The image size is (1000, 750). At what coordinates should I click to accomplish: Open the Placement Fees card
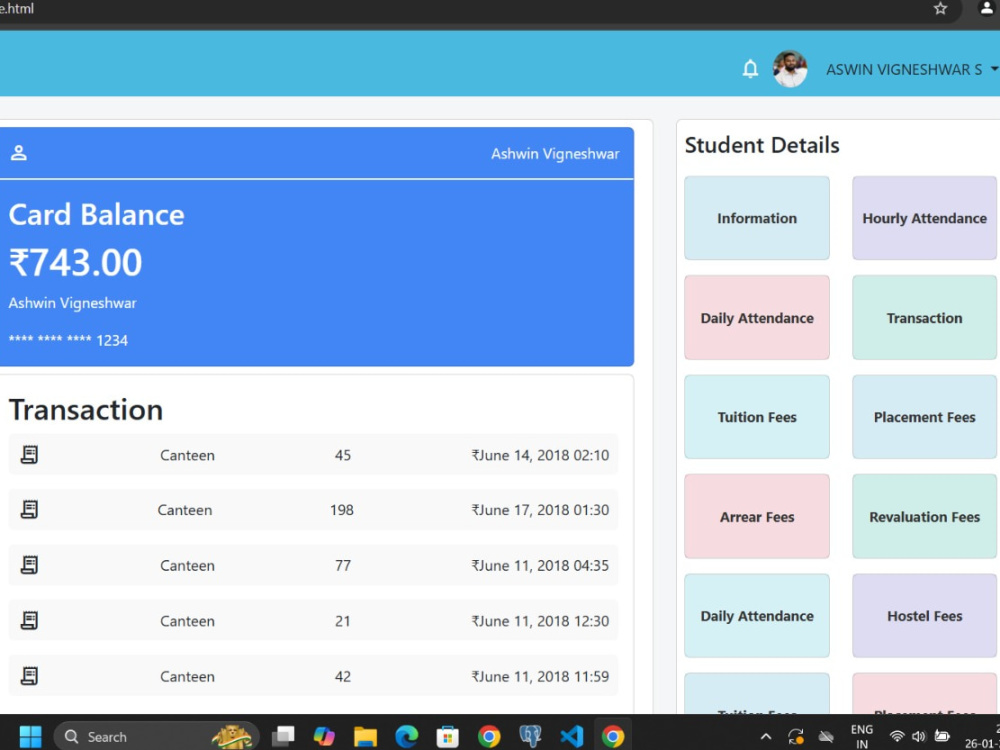tap(924, 417)
